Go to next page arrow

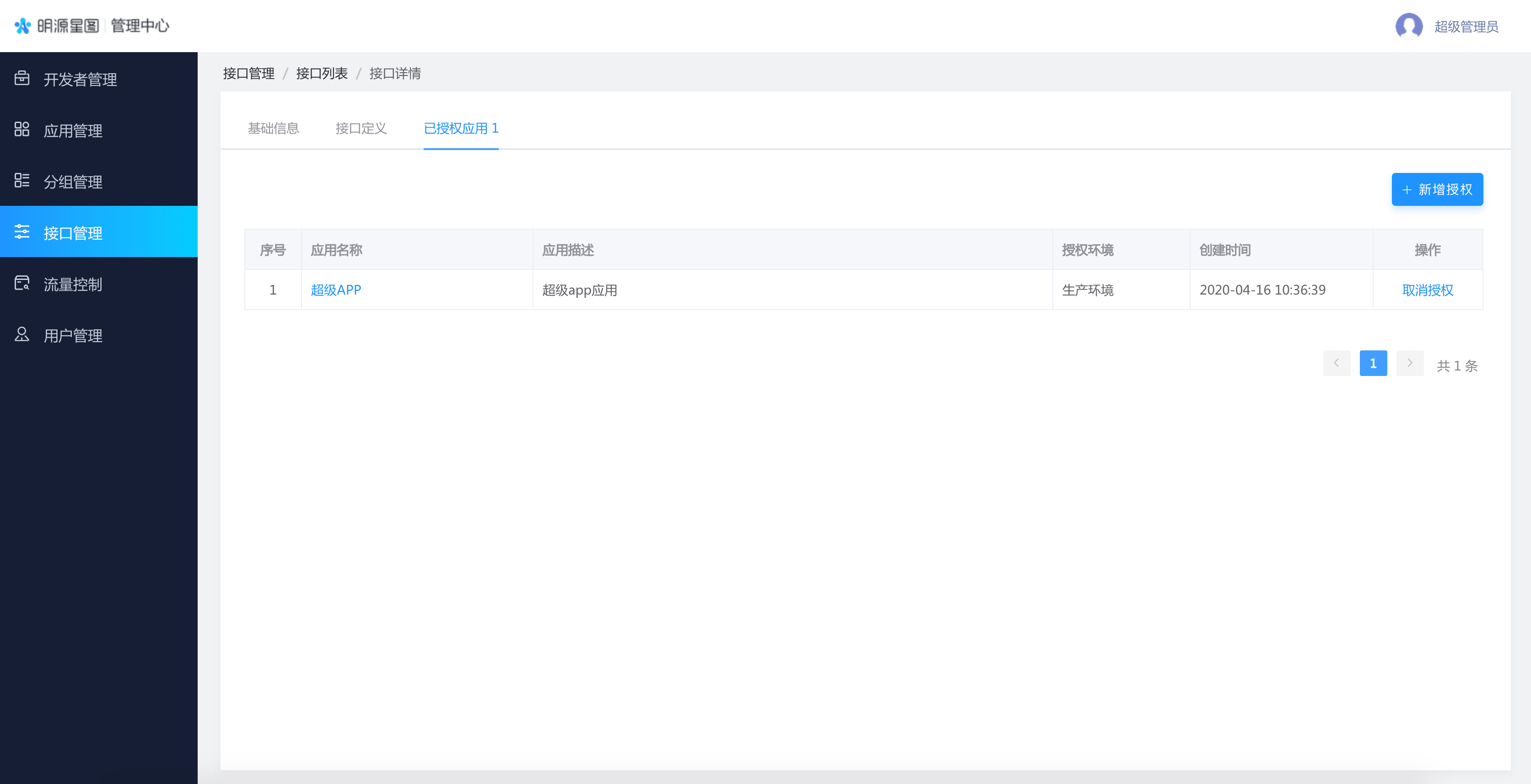[1409, 363]
